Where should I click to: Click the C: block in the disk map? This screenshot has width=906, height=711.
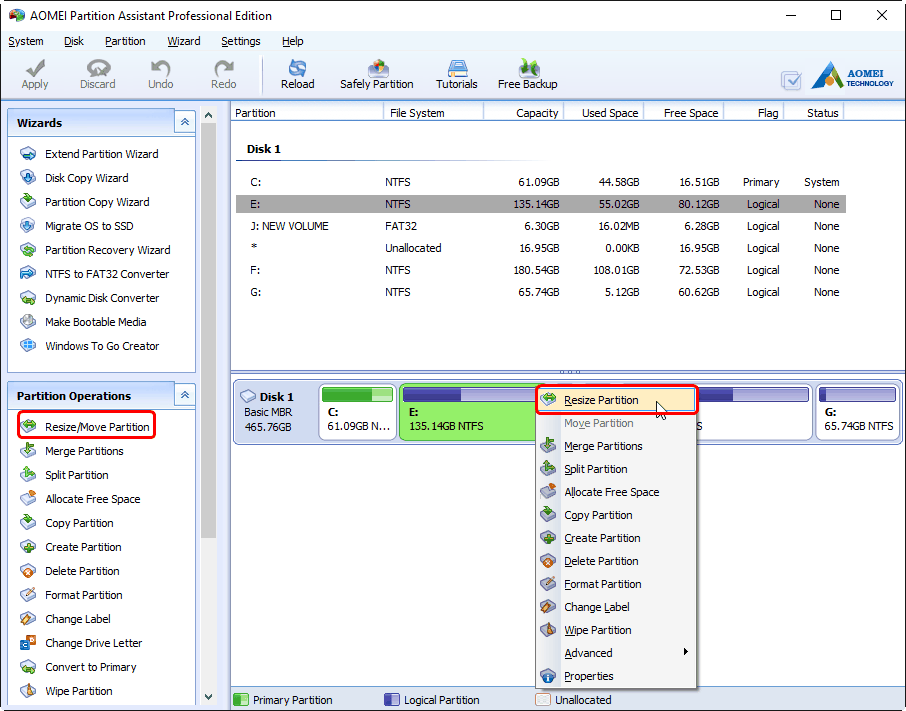coord(358,412)
